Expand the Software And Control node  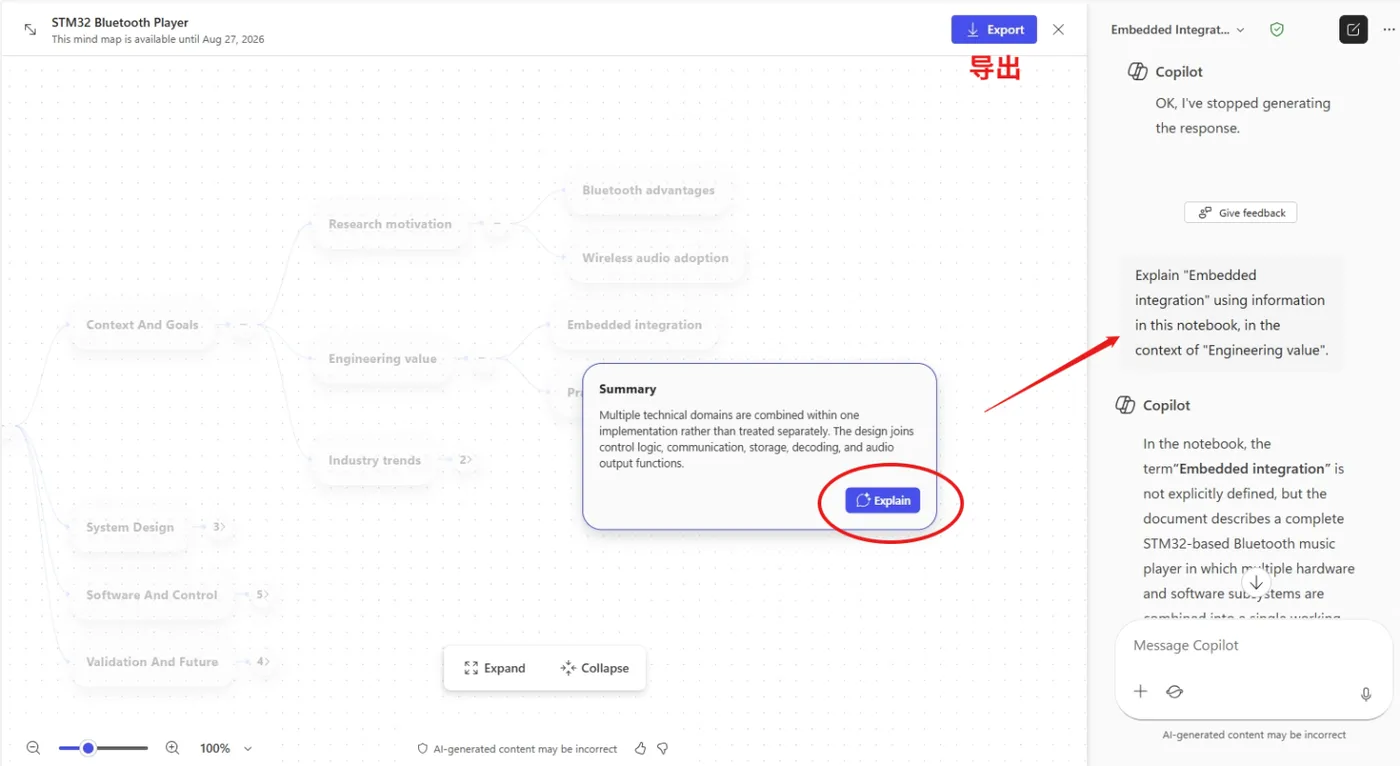[x=262, y=594]
